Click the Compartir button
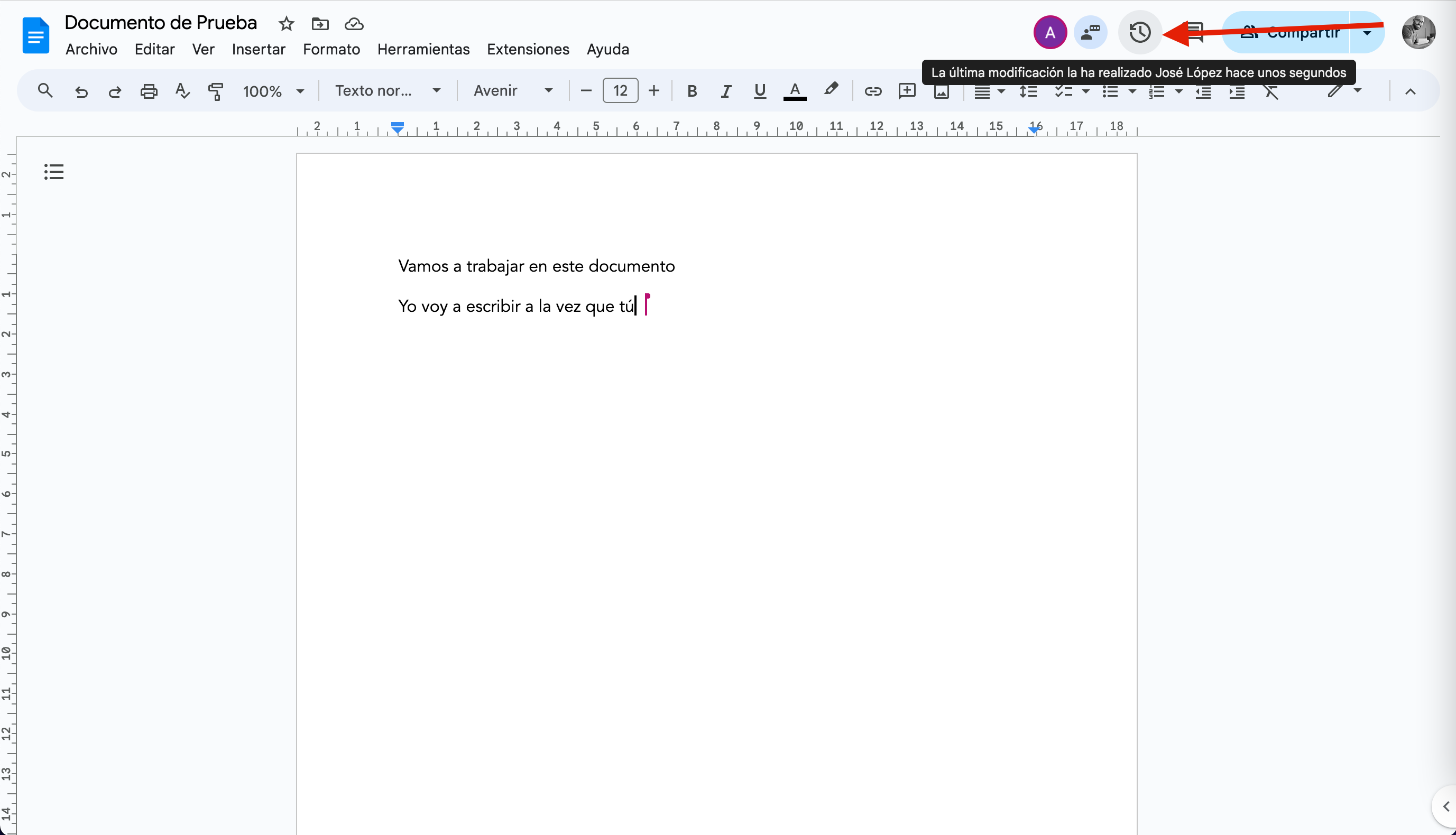Screen dimensions: 1456x835 [1288, 33]
